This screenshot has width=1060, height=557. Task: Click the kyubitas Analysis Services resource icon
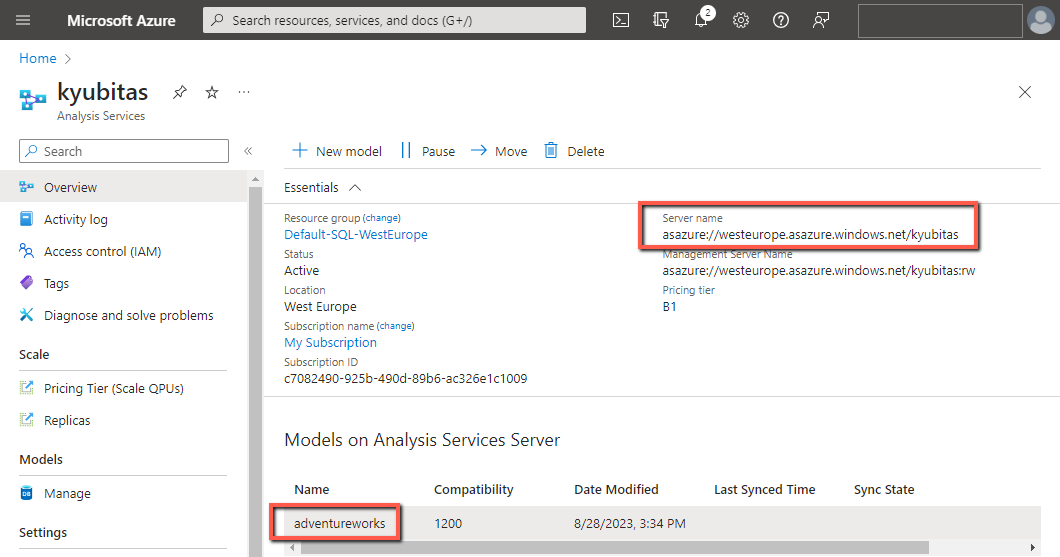pyautogui.click(x=32, y=100)
